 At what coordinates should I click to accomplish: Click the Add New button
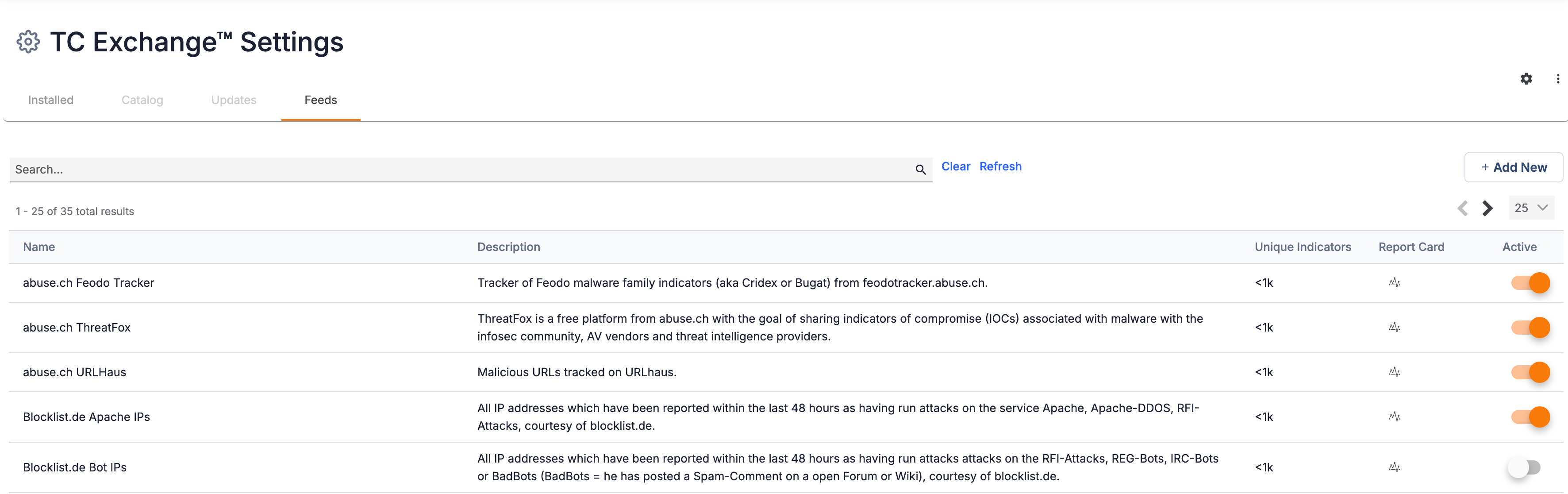pos(1513,167)
